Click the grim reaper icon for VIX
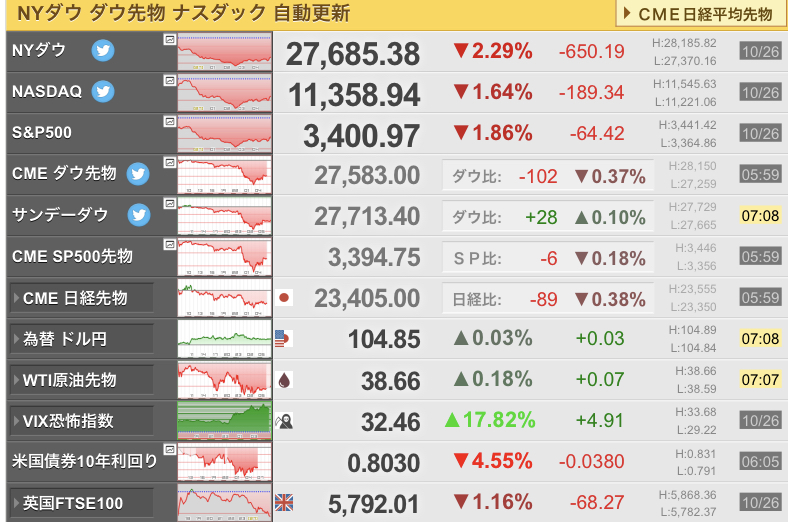Viewport: 788px width, 522px height. (284, 421)
